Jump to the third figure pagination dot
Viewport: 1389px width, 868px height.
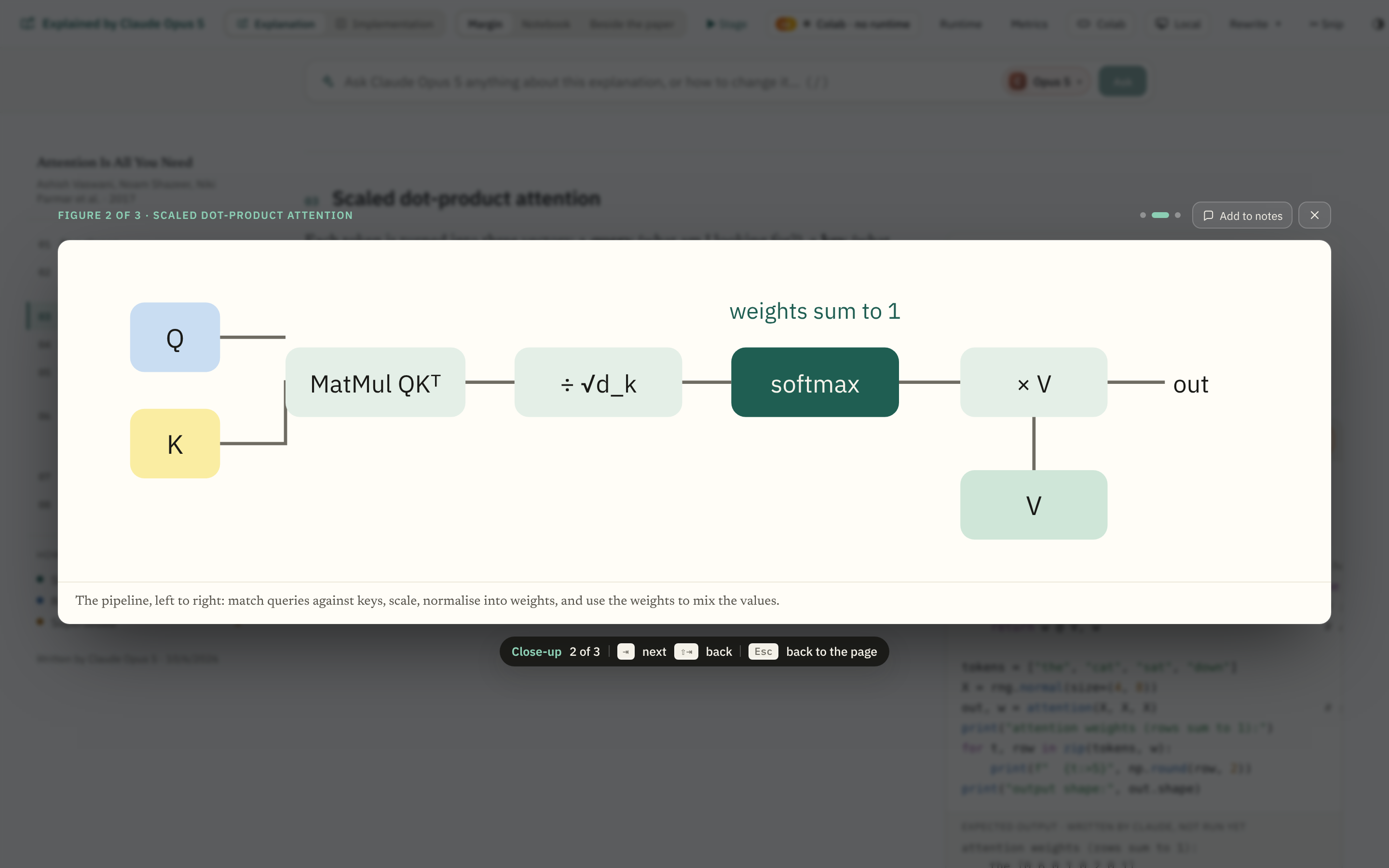1177,215
